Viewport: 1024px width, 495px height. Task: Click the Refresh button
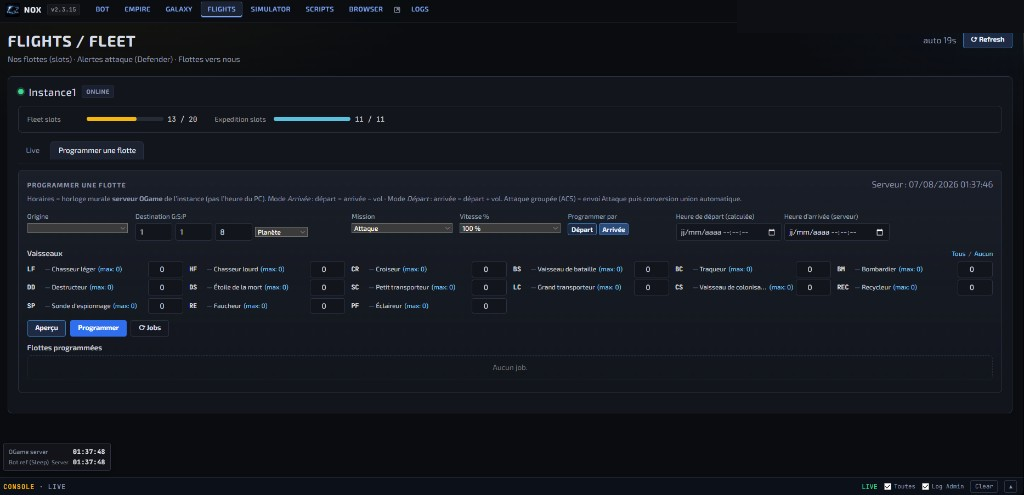click(987, 40)
